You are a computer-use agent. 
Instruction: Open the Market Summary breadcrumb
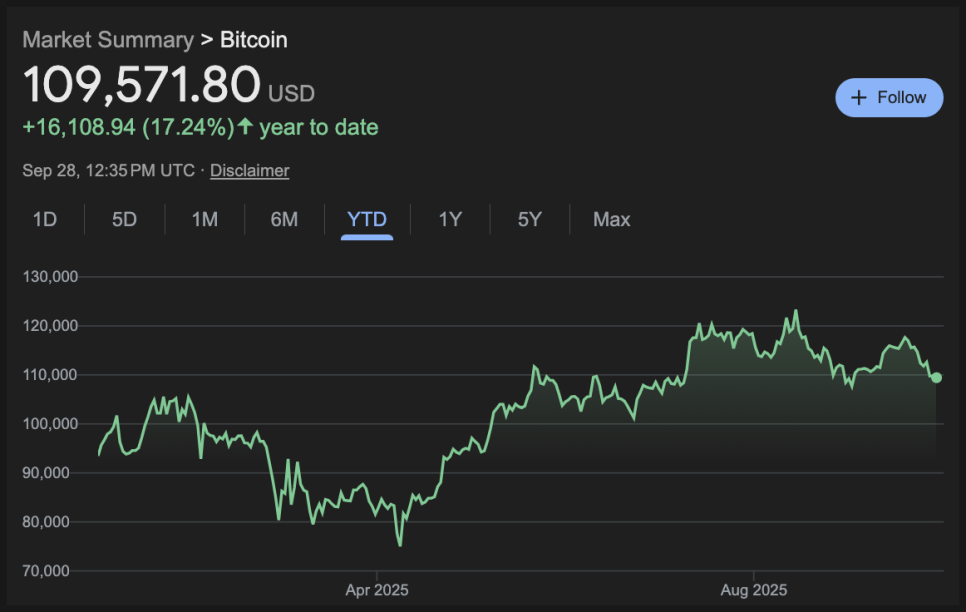coord(108,40)
